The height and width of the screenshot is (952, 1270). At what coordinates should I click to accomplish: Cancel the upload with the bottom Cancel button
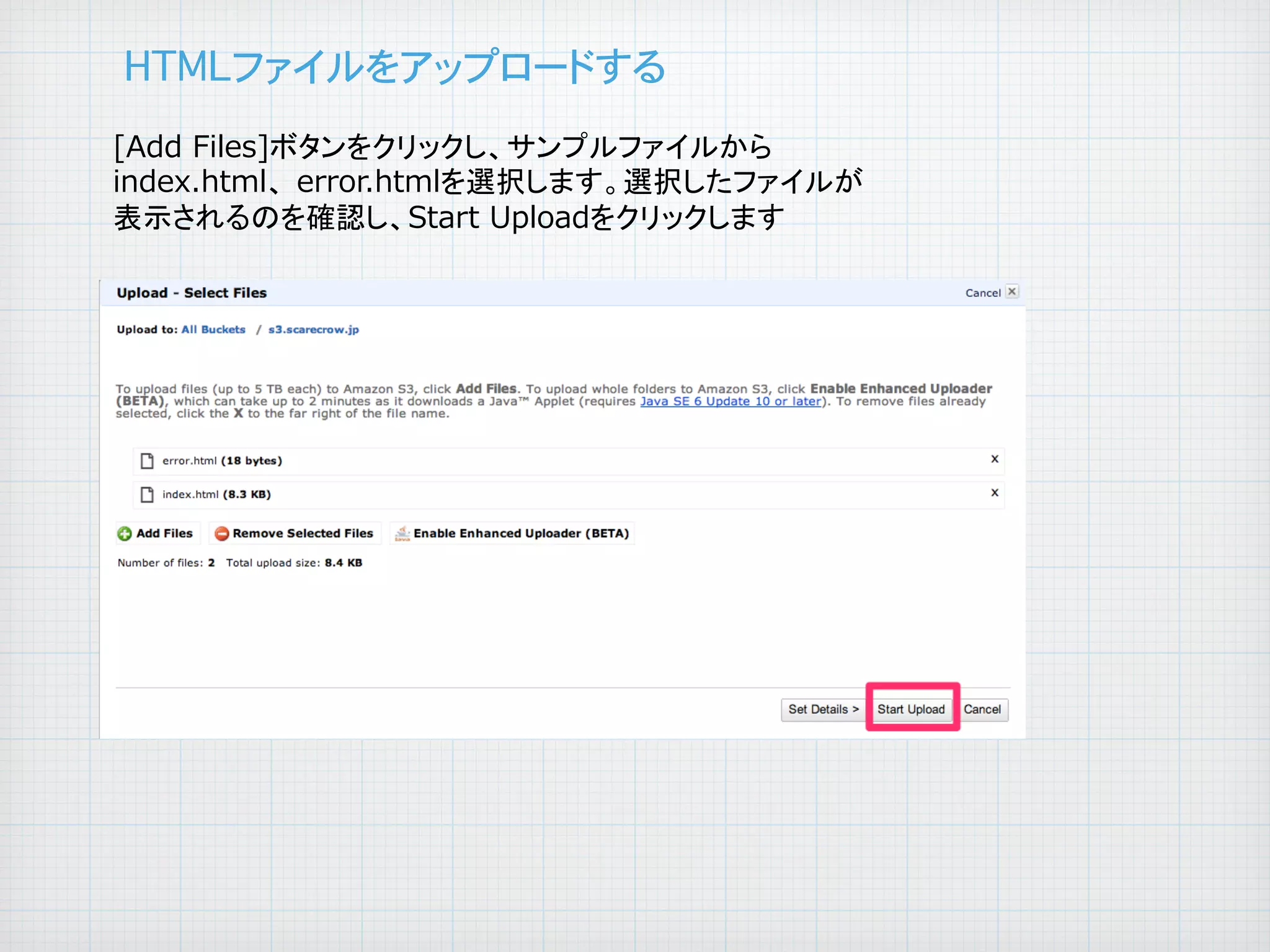[982, 709]
